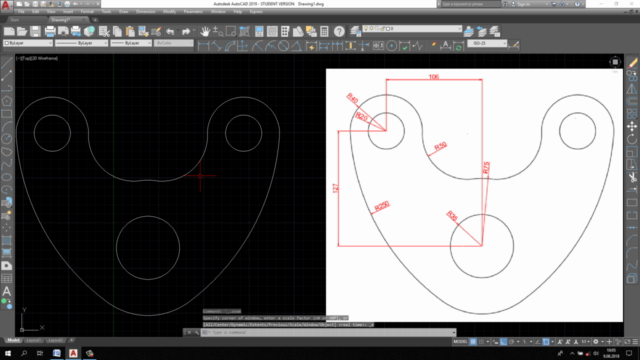Start Linear dimension tool
640x360 pixels.
pos(203,46)
